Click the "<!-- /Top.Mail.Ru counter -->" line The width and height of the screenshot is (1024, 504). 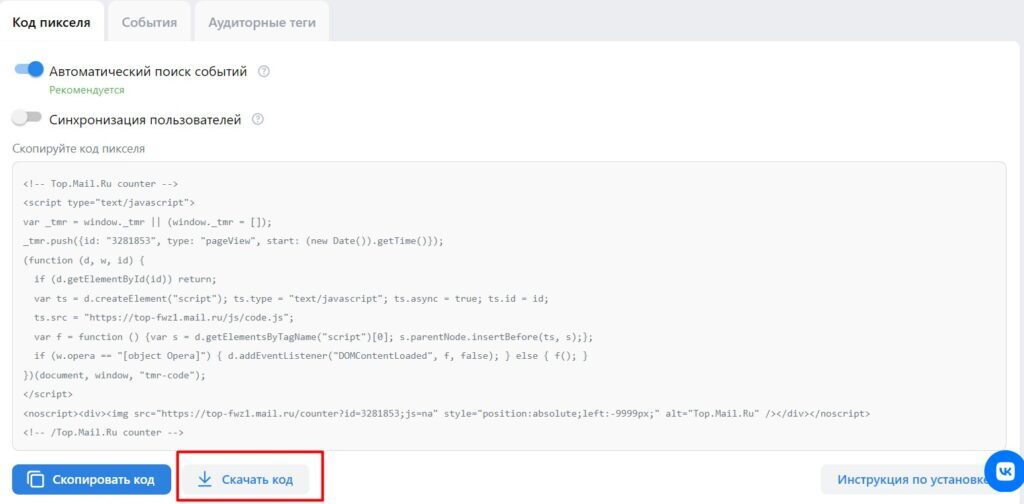(103, 432)
